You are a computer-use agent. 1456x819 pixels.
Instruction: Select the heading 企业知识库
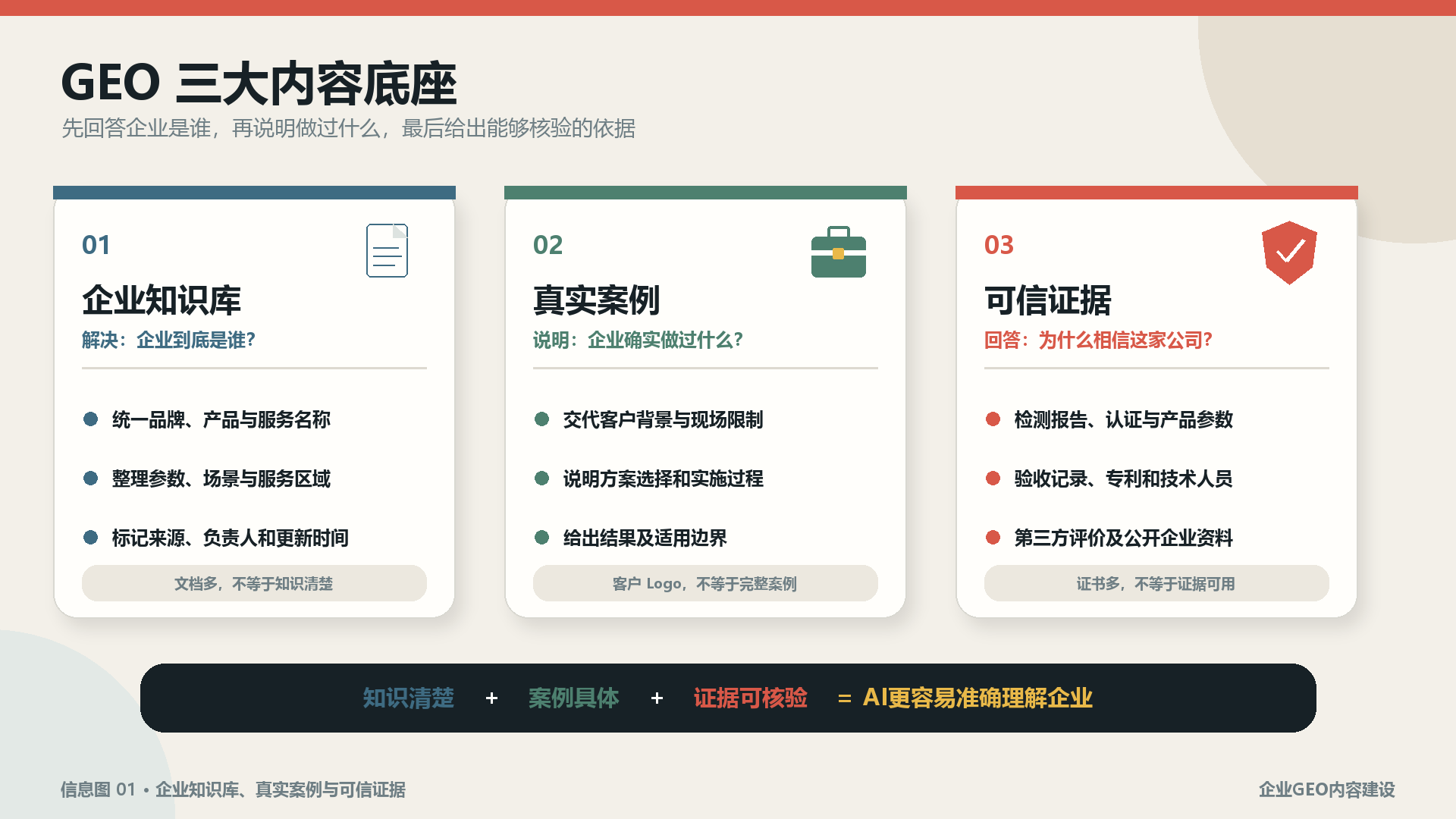pyautogui.click(x=162, y=300)
